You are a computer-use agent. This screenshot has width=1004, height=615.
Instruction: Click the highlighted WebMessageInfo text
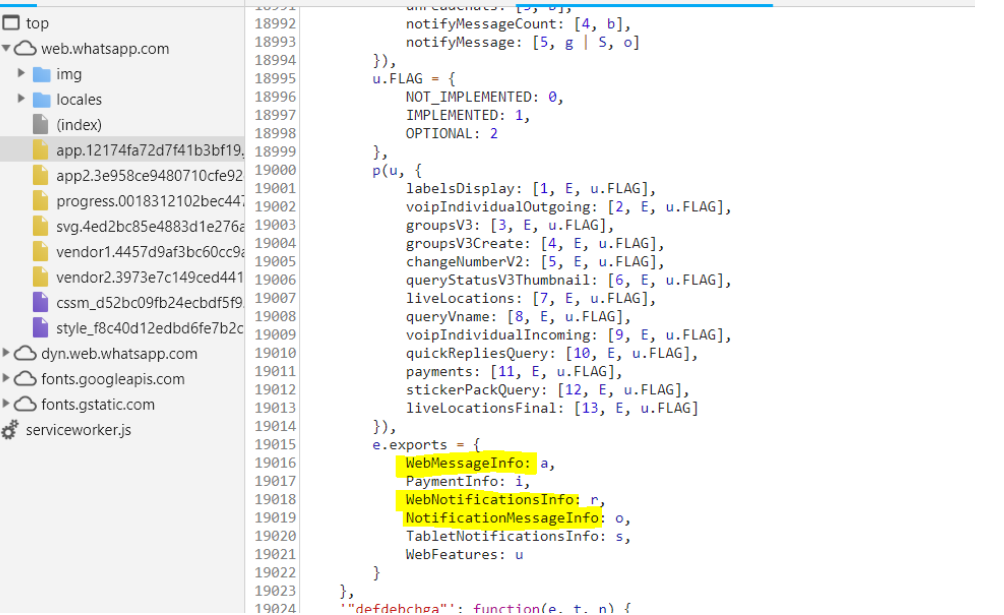(x=464, y=463)
